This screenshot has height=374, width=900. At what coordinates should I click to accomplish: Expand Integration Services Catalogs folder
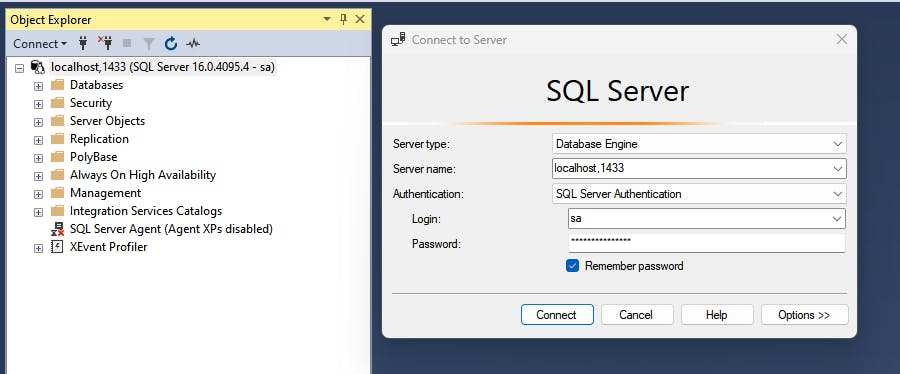pyautogui.click(x=38, y=212)
